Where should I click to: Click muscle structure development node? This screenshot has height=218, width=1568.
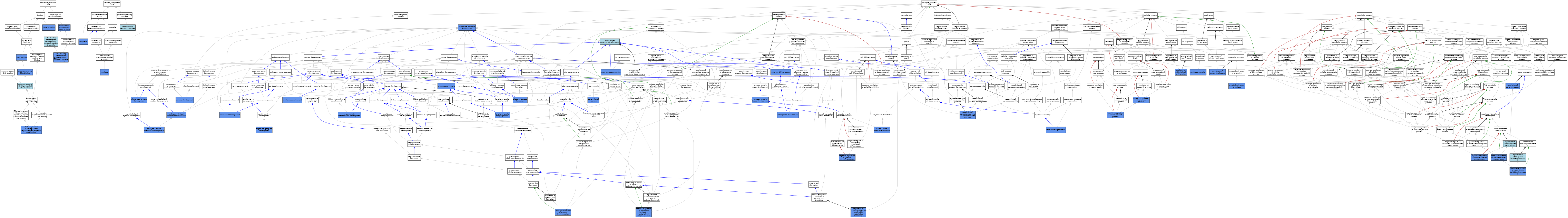pyautogui.click(x=832, y=57)
